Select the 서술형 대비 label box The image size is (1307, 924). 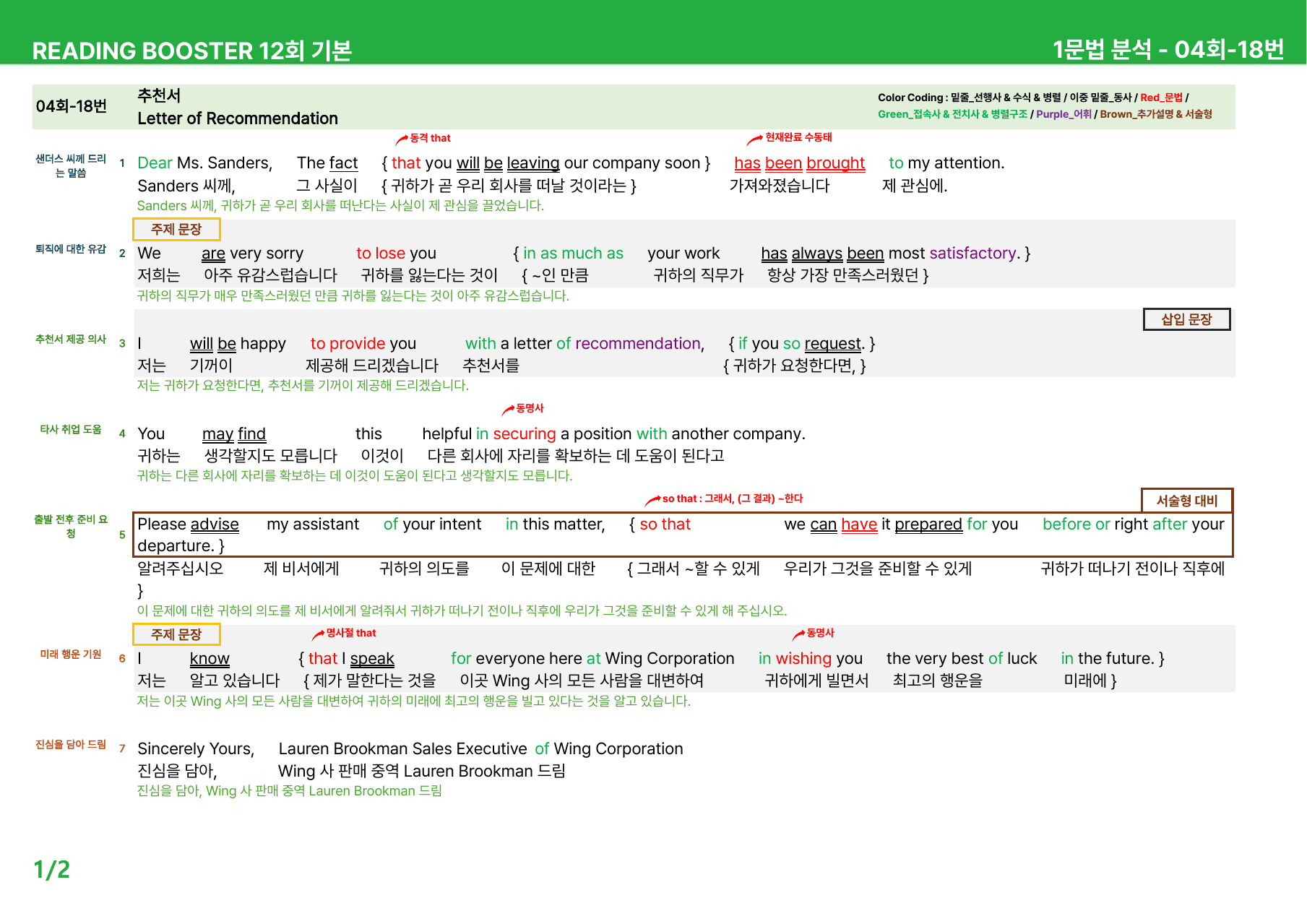pyautogui.click(x=1186, y=500)
